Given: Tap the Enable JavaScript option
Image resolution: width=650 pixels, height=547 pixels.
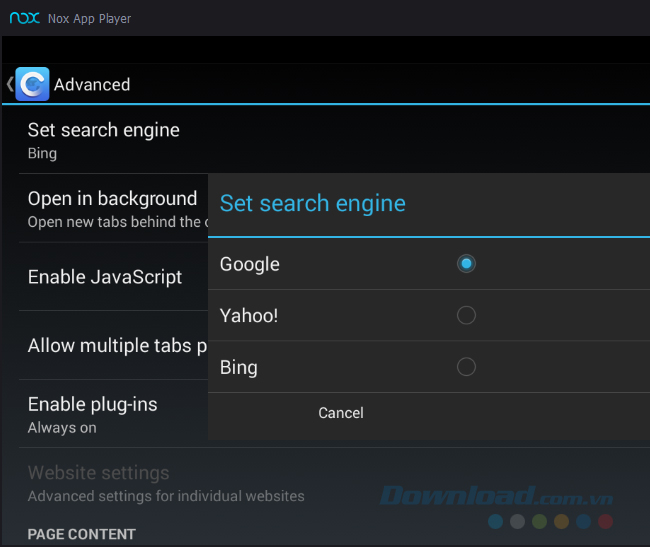Looking at the screenshot, I should click(x=105, y=277).
